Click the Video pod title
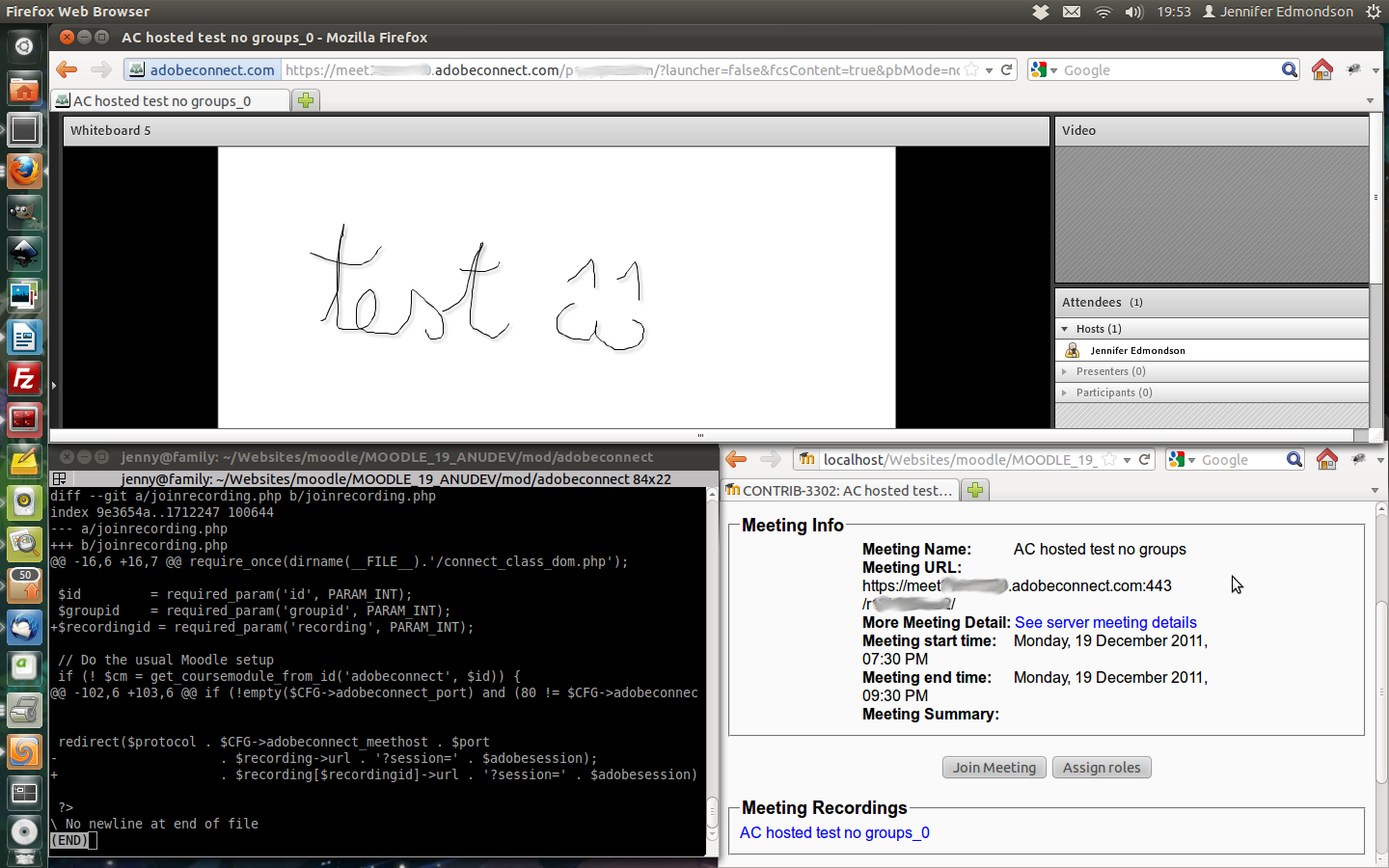 1078,130
